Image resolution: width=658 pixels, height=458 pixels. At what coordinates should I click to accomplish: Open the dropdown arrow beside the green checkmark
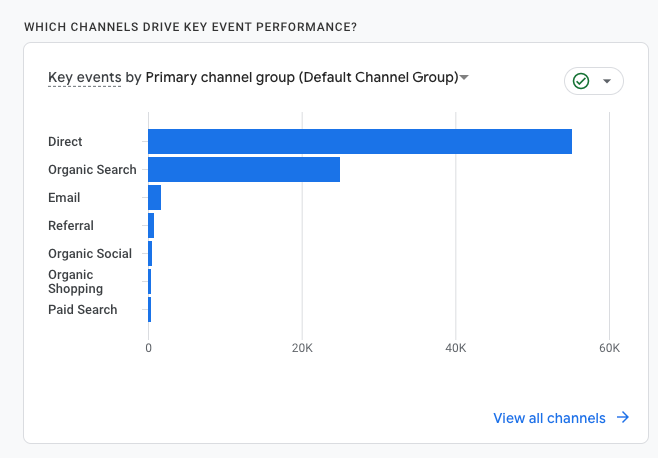click(x=607, y=81)
